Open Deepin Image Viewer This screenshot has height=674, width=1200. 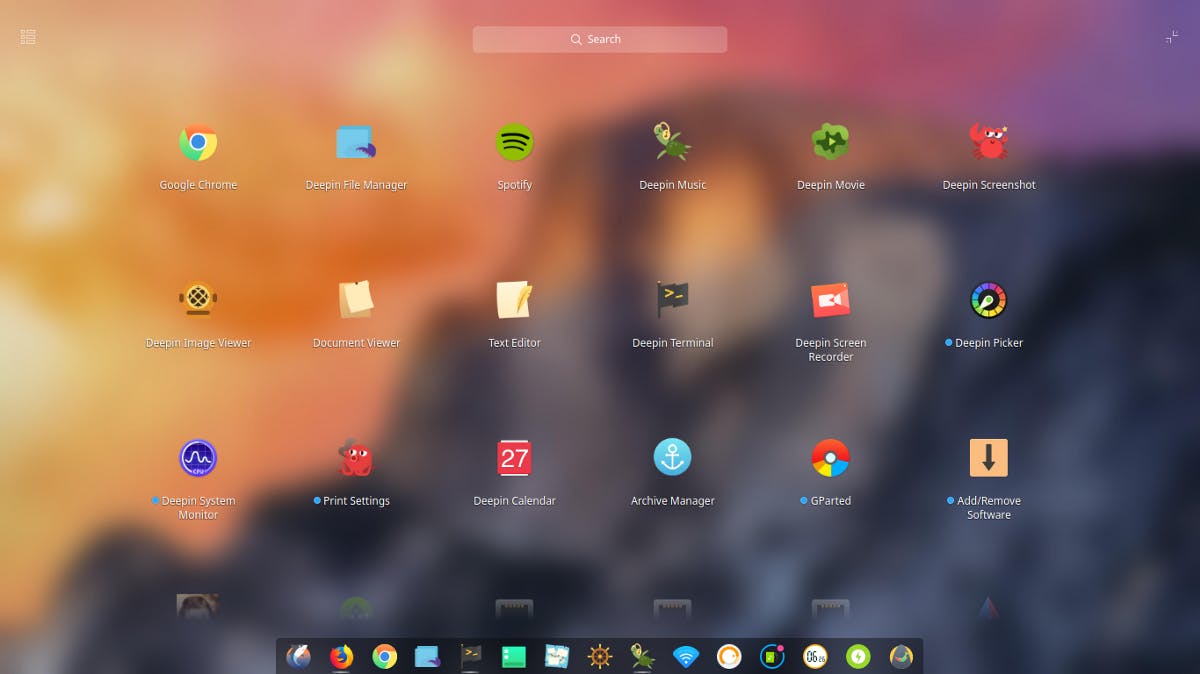click(197, 300)
